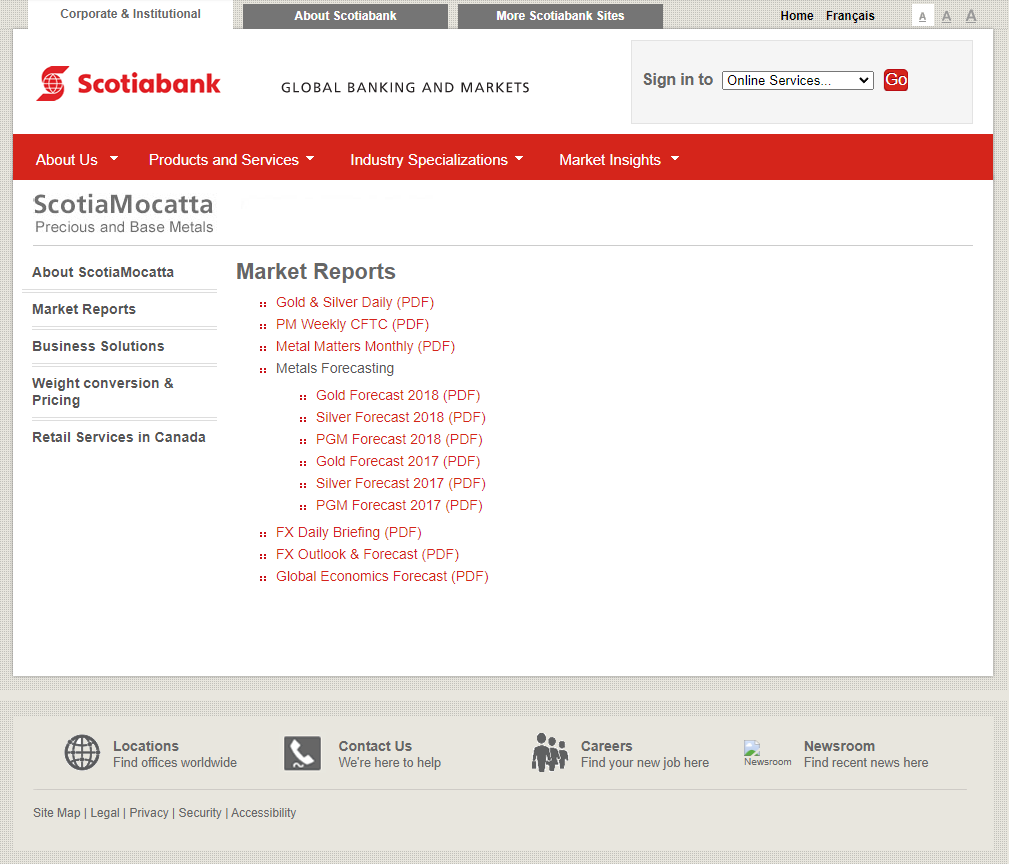Open FX Outlook & Forecast PDF
The image size is (1009, 864).
point(367,554)
